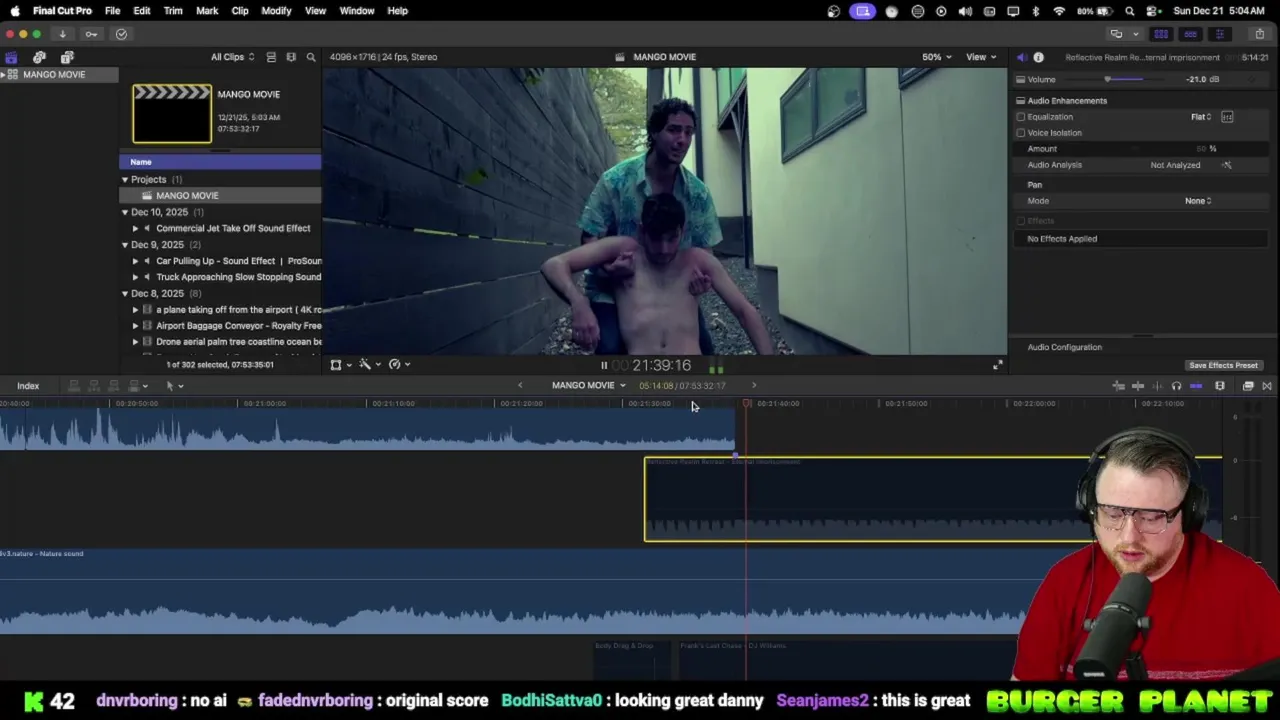This screenshot has width=1280, height=720.
Task: Open the equalizer graphic EQ icon
Action: click(1227, 117)
